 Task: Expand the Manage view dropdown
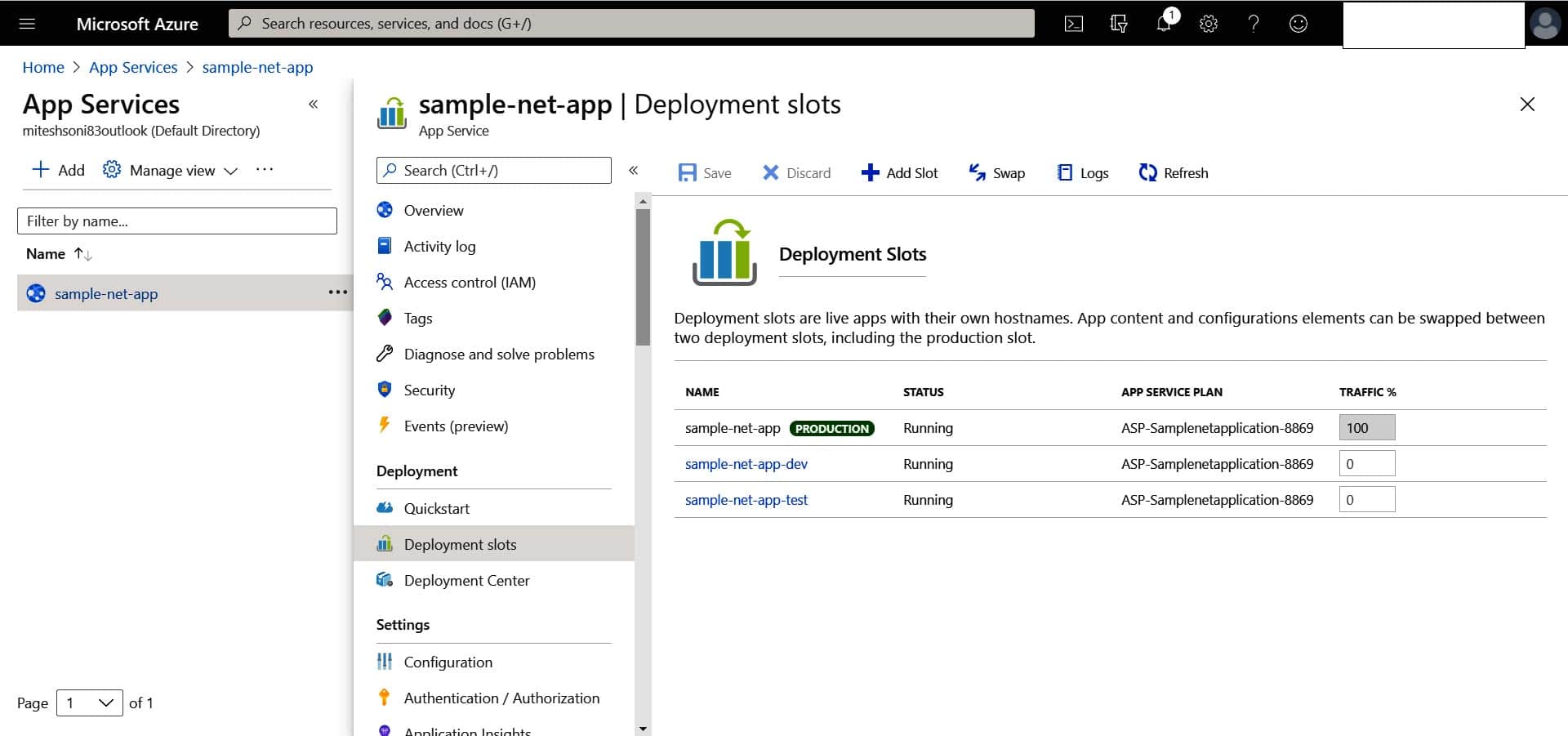pyautogui.click(x=171, y=170)
